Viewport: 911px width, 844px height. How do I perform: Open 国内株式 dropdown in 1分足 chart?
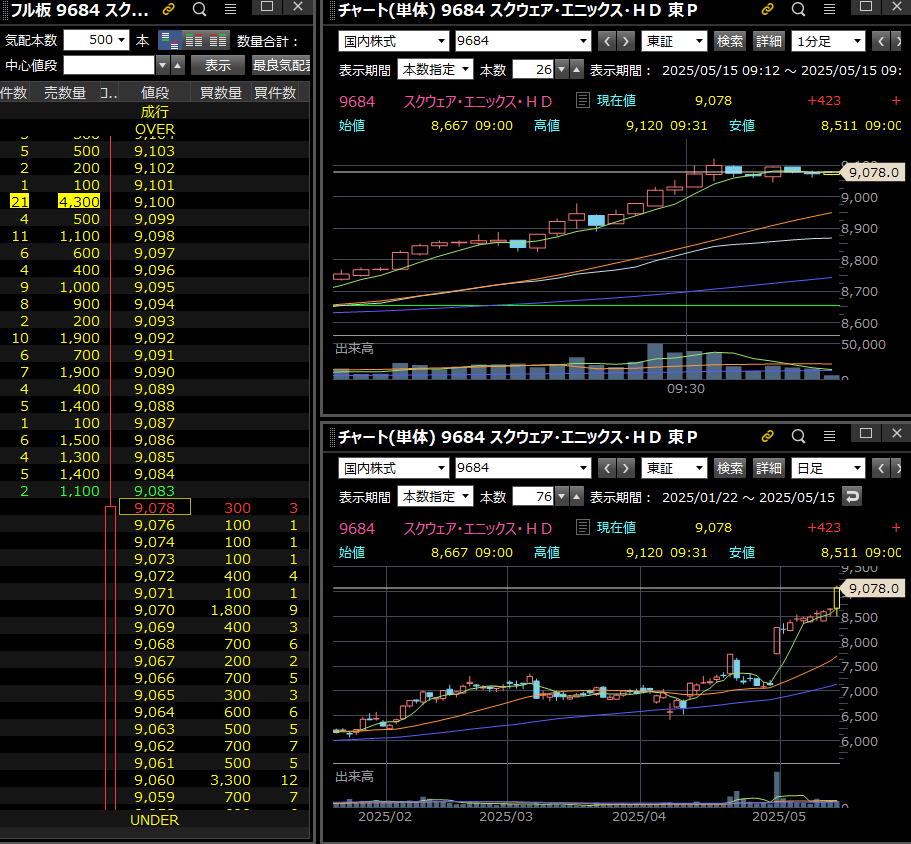(x=393, y=41)
